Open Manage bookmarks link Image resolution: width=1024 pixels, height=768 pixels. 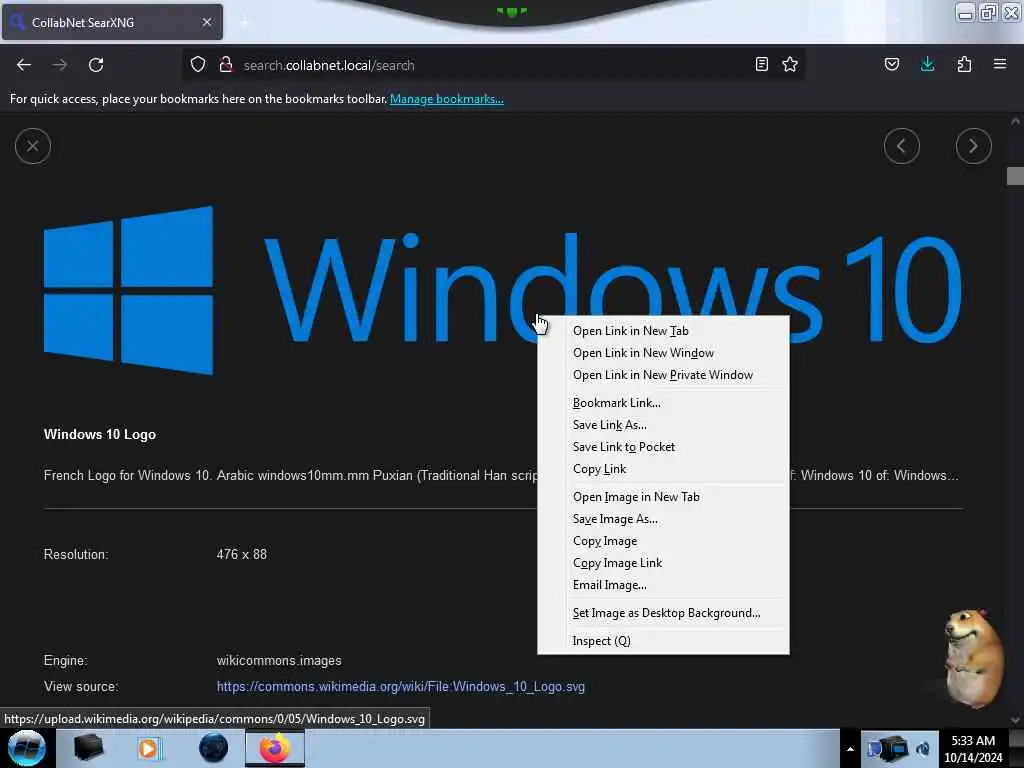coord(447,99)
